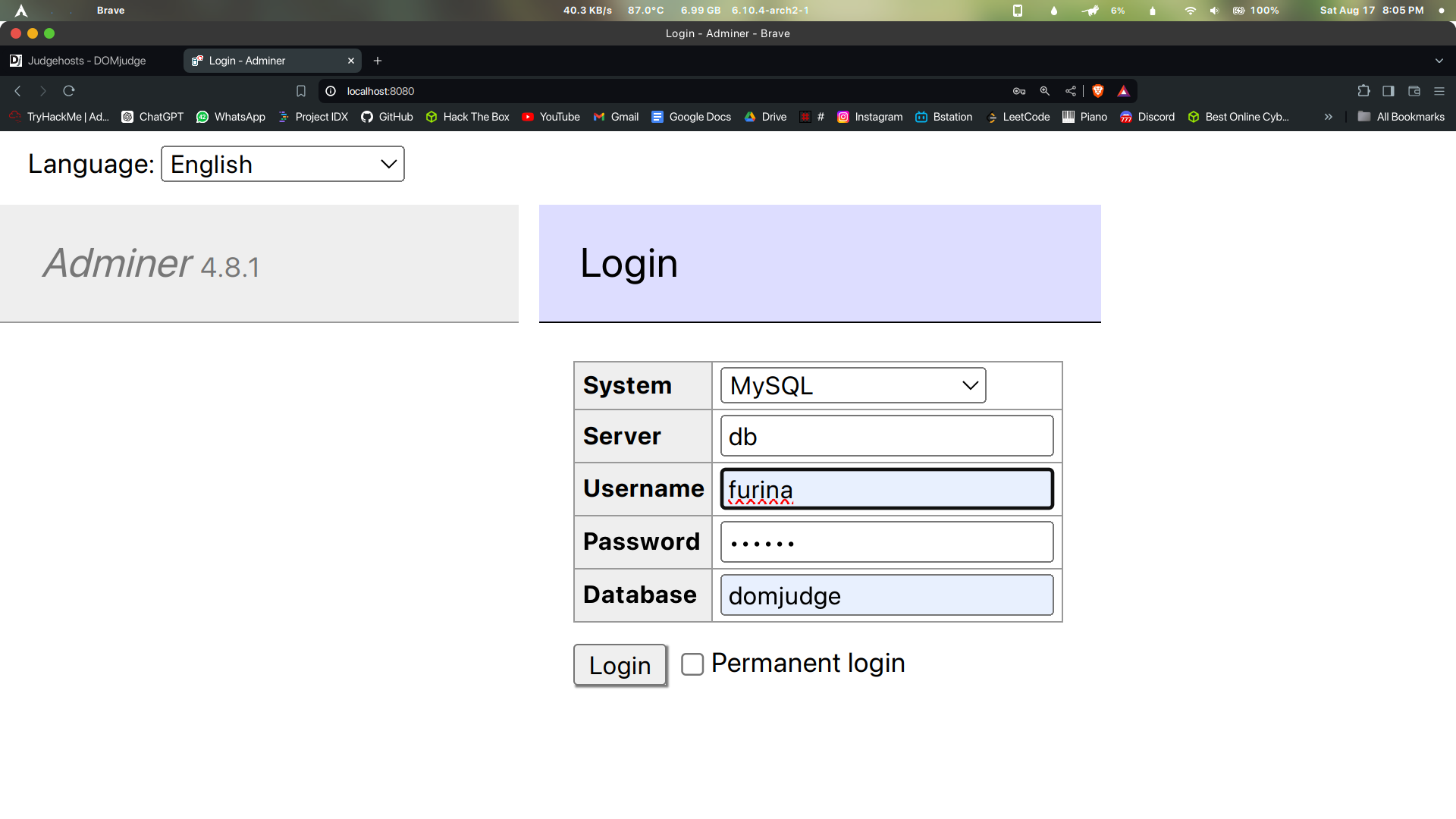Open the WhatsApp bookmark

pos(231,117)
